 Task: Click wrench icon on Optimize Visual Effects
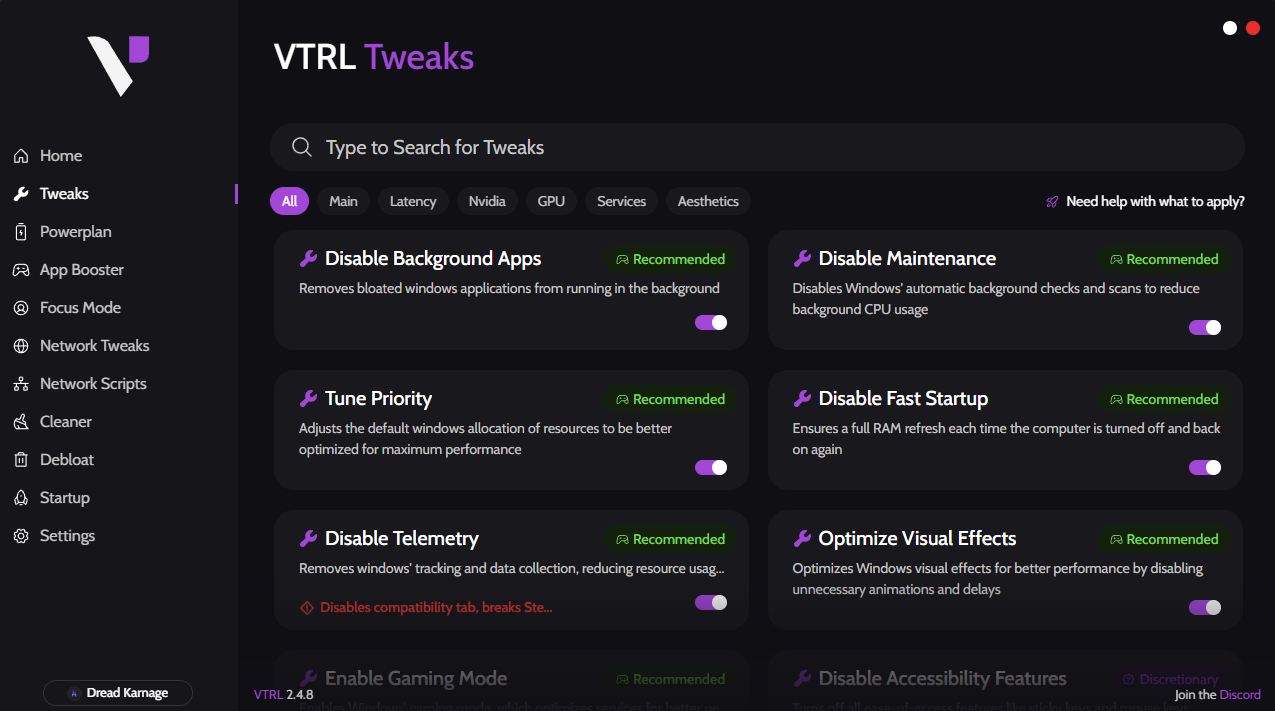click(802, 539)
